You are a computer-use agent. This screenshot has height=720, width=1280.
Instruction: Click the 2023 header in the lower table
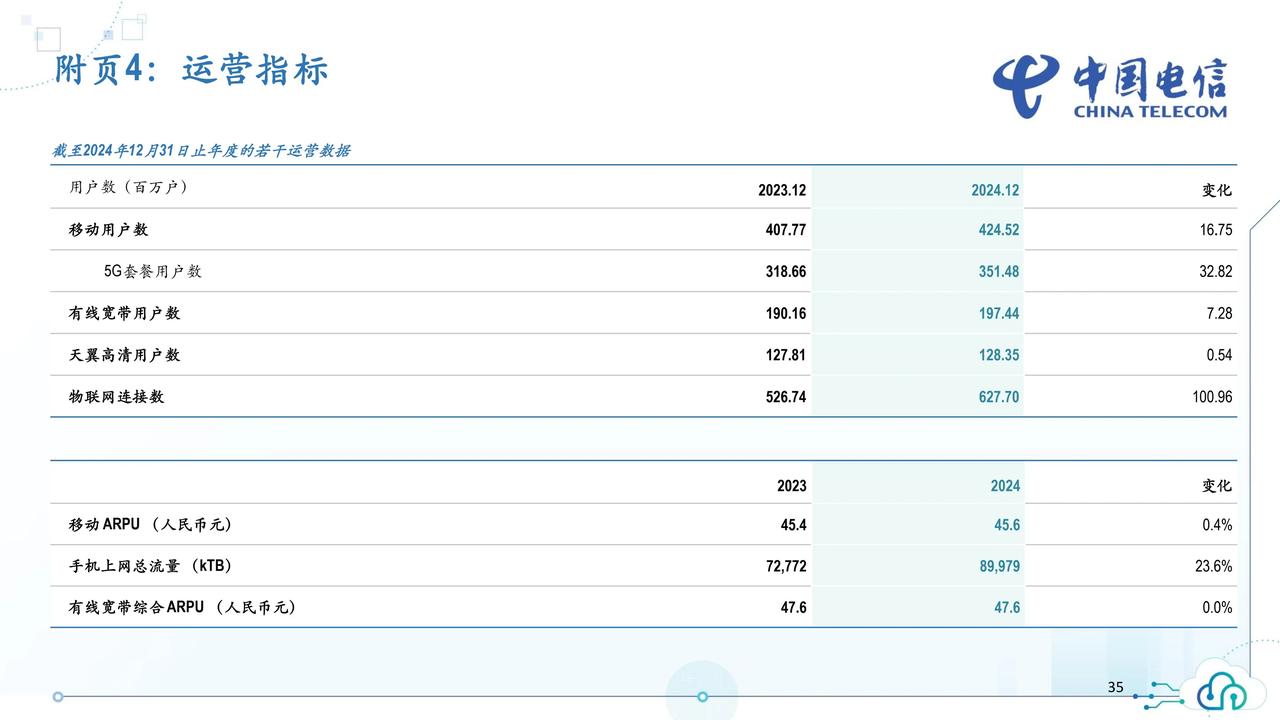(x=792, y=486)
